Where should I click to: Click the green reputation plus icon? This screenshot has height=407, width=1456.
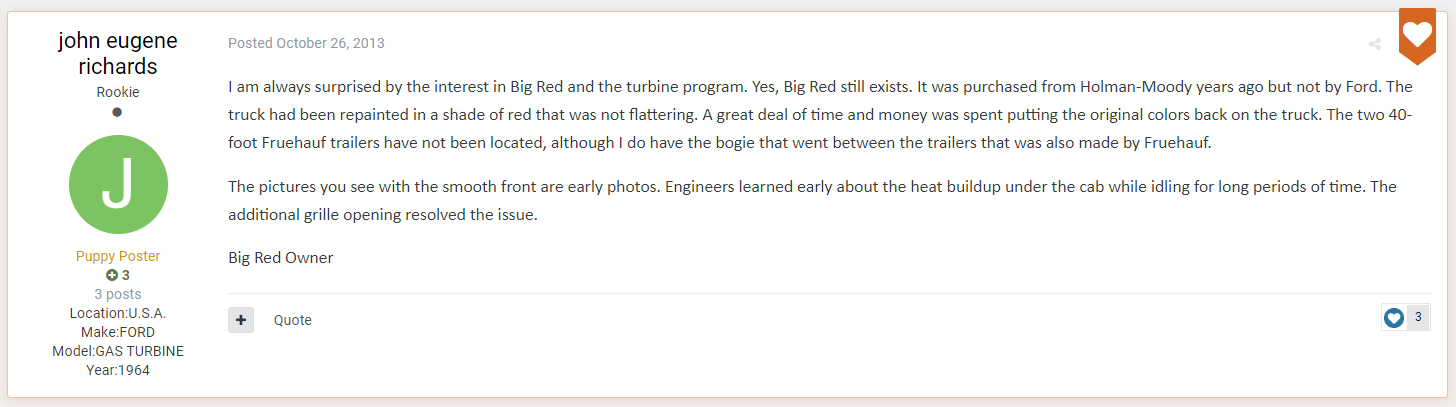pos(111,275)
